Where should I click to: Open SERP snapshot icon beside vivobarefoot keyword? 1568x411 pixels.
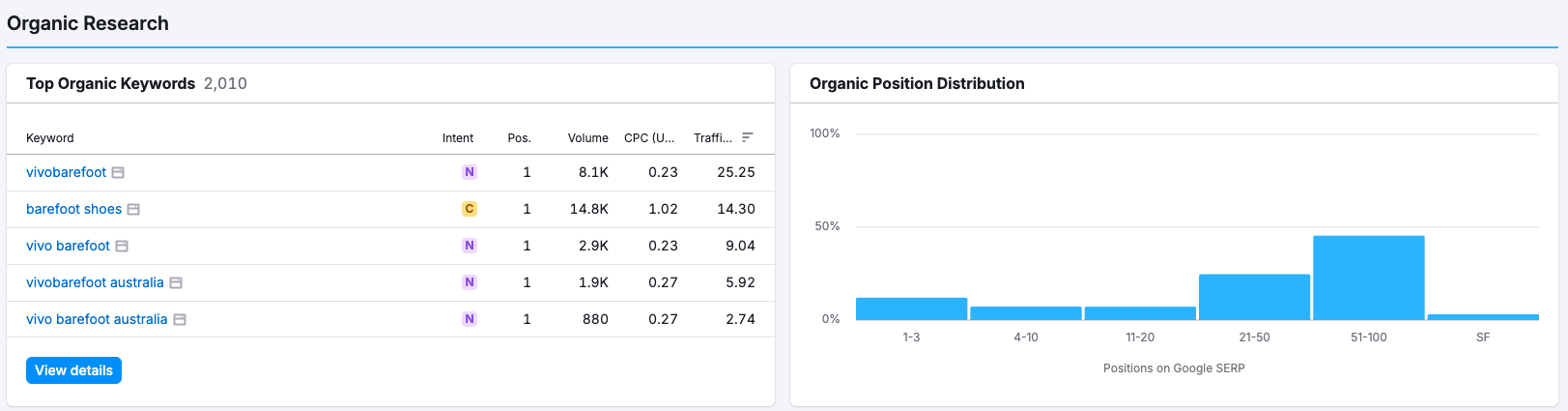(x=118, y=172)
